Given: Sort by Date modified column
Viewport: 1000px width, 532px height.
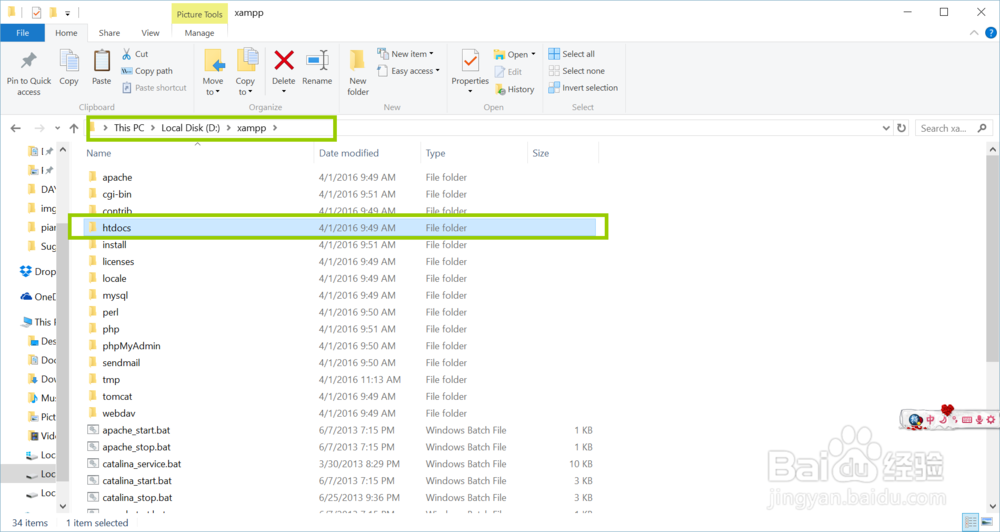Looking at the screenshot, I should (x=349, y=153).
